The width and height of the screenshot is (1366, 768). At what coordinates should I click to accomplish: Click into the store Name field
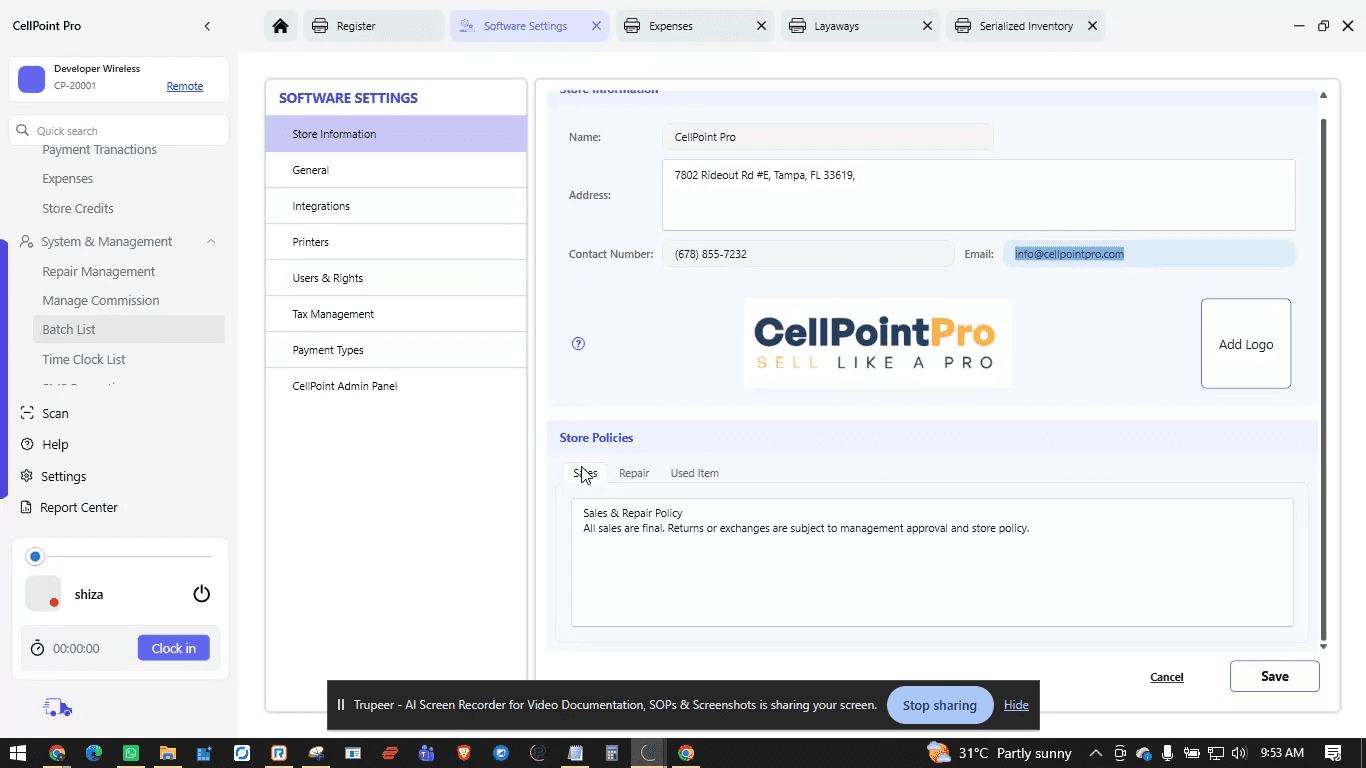point(828,137)
